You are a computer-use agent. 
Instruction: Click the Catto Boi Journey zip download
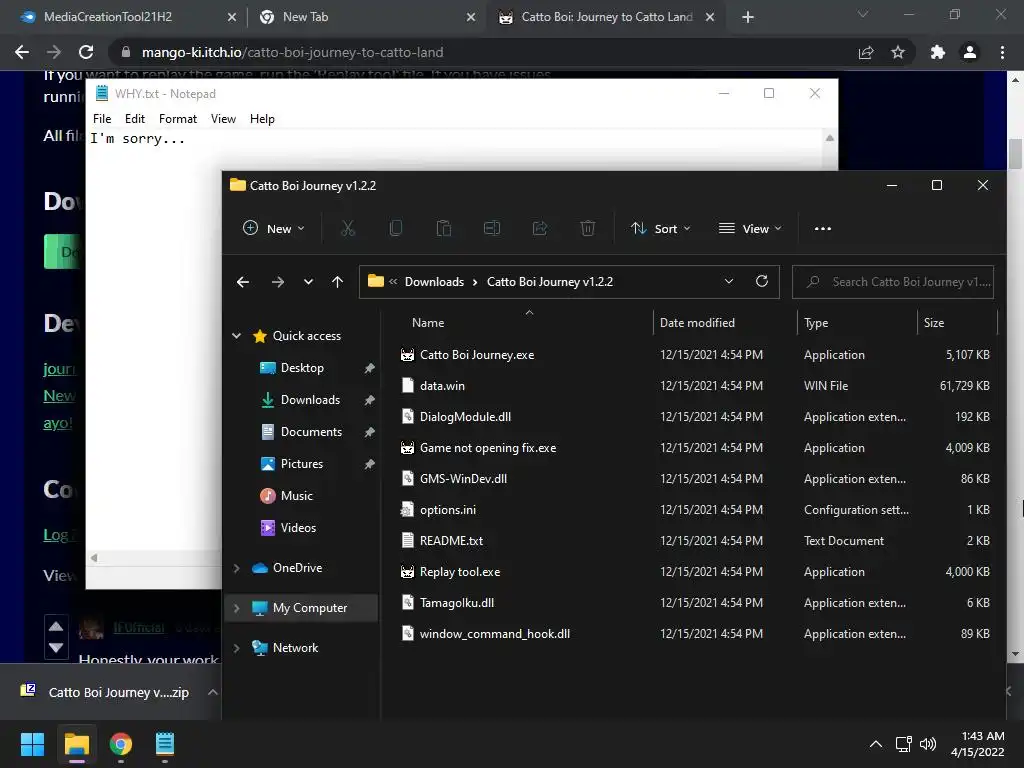(107, 692)
